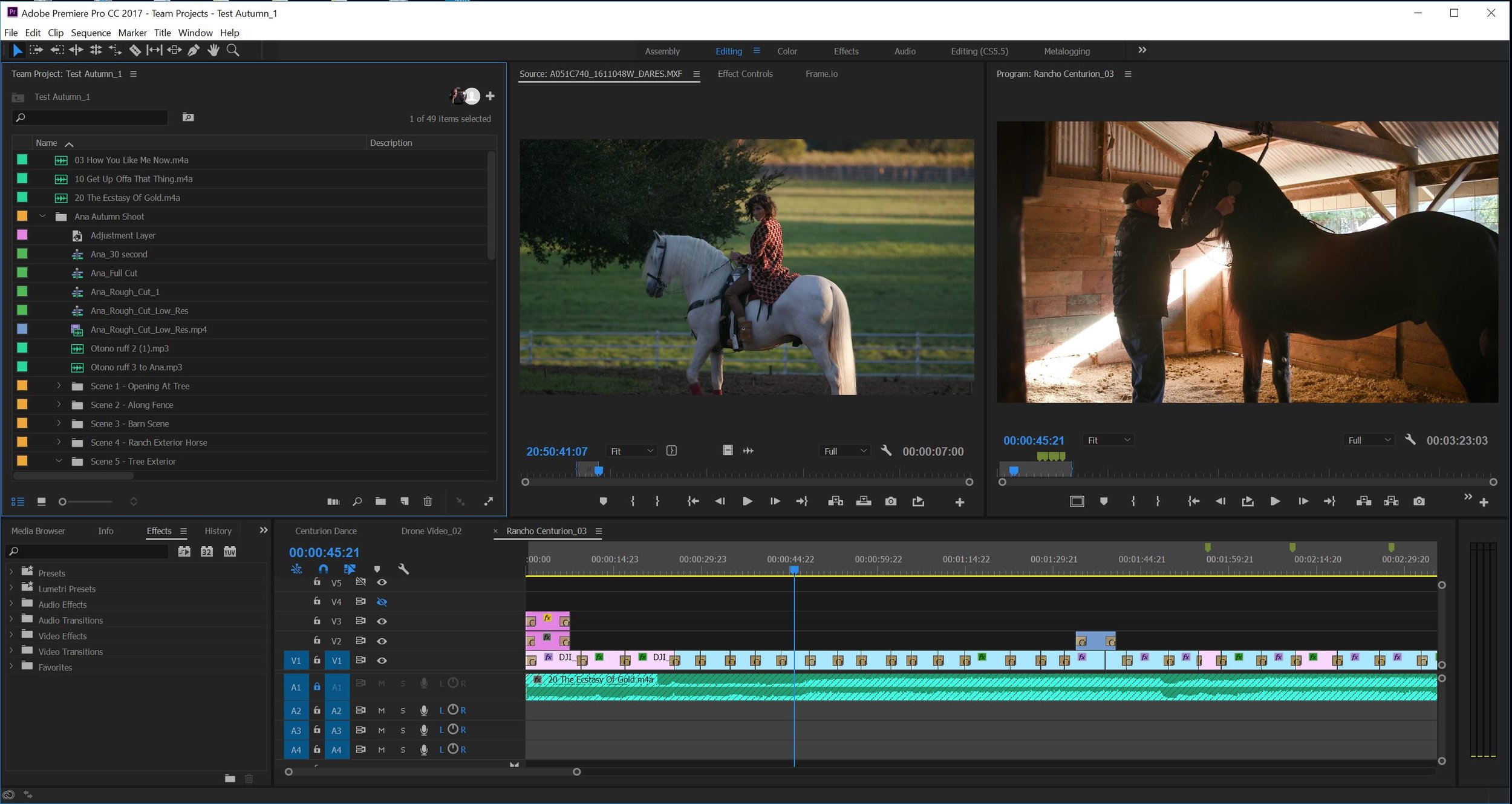Expand the Scene 3 - Barn Scene bin
The height and width of the screenshot is (804, 1512).
59,423
